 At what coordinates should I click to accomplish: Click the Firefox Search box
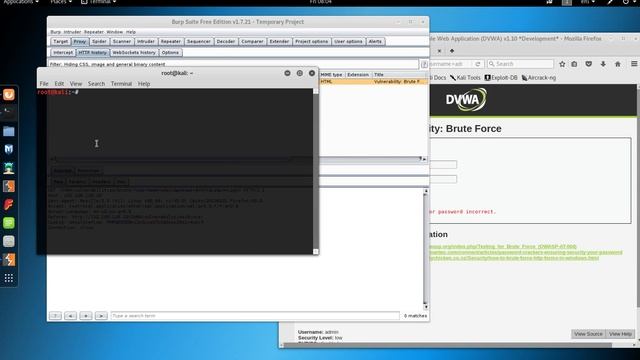click(520, 64)
